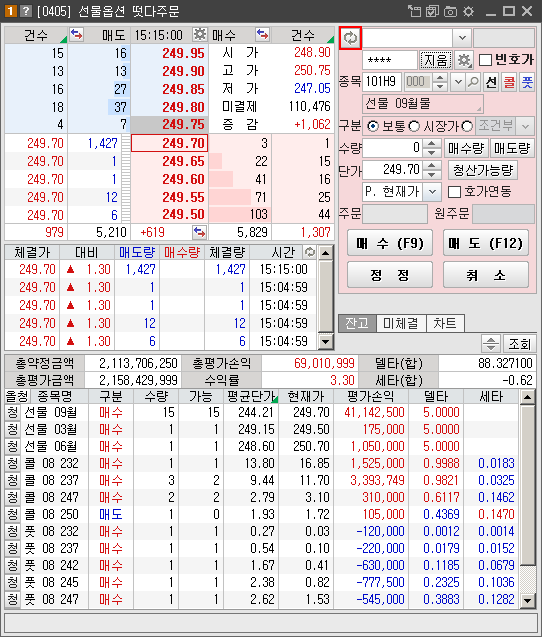Click refresh icon in 시간 column header

[x=310, y=252]
